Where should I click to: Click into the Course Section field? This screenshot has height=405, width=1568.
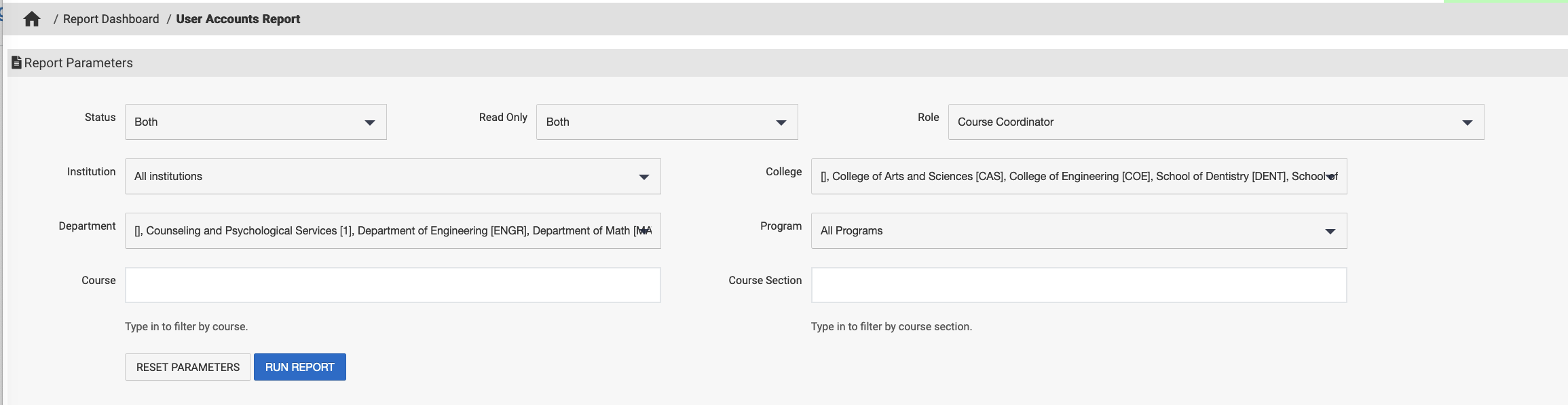(1079, 285)
